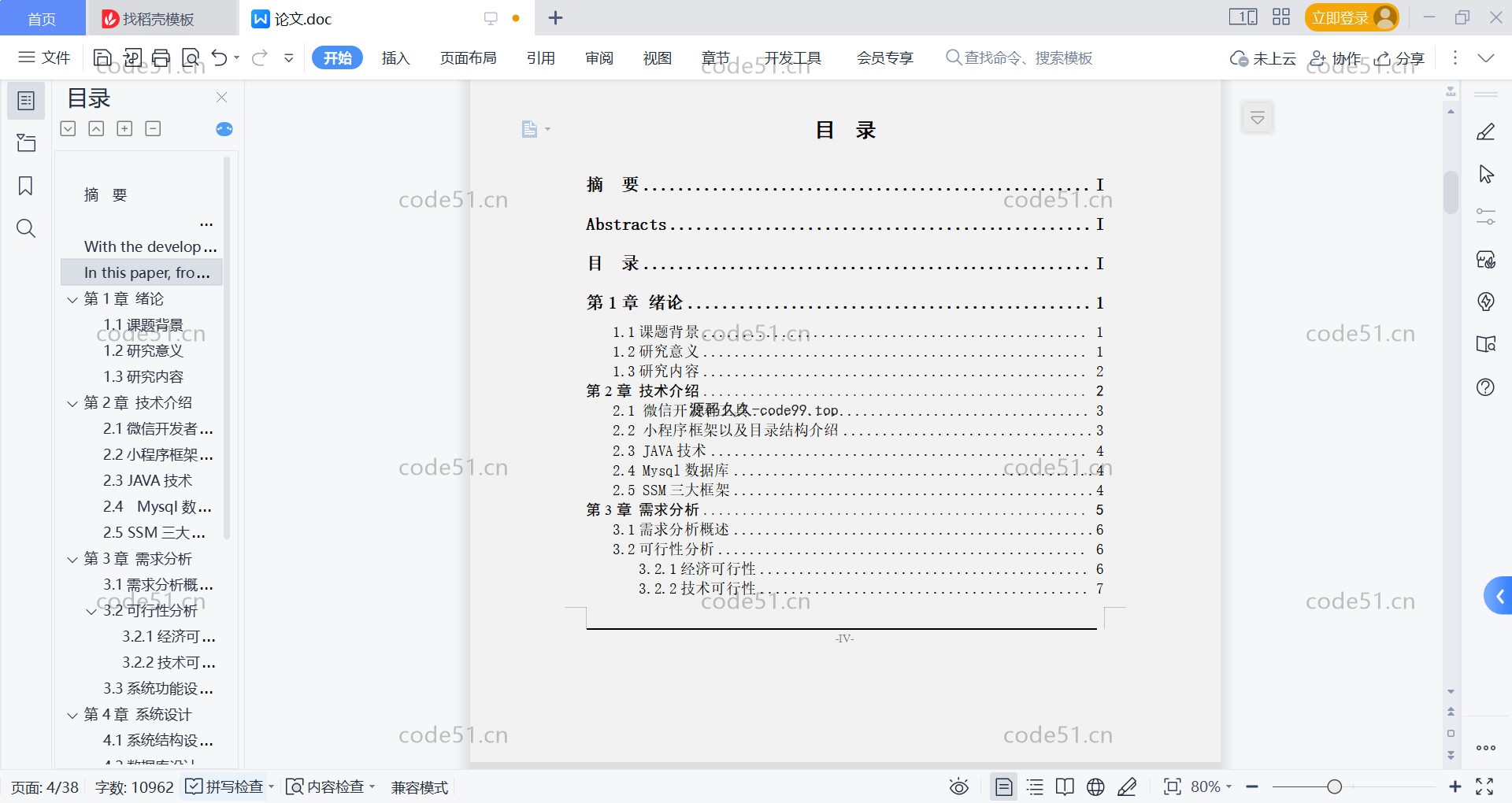
Task: Open the 找稻壳模板 tab
Action: [161, 18]
